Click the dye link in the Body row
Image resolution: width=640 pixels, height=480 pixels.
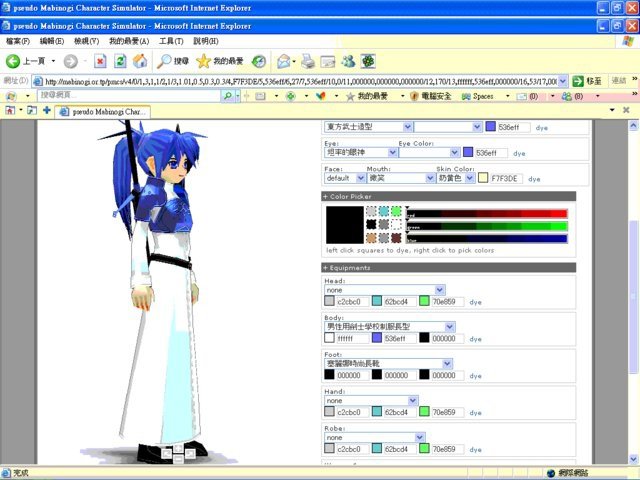[x=476, y=339]
